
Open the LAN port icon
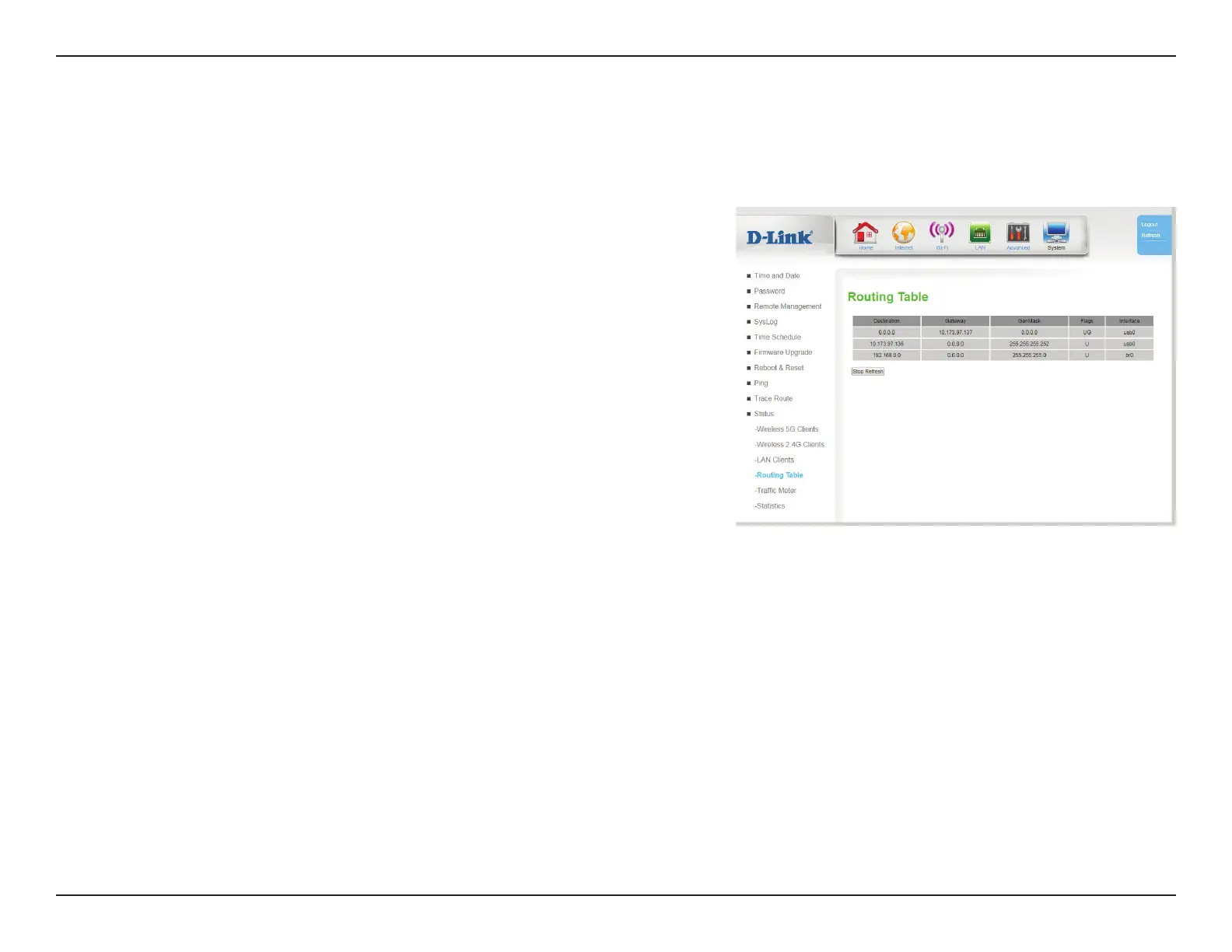[980, 235]
